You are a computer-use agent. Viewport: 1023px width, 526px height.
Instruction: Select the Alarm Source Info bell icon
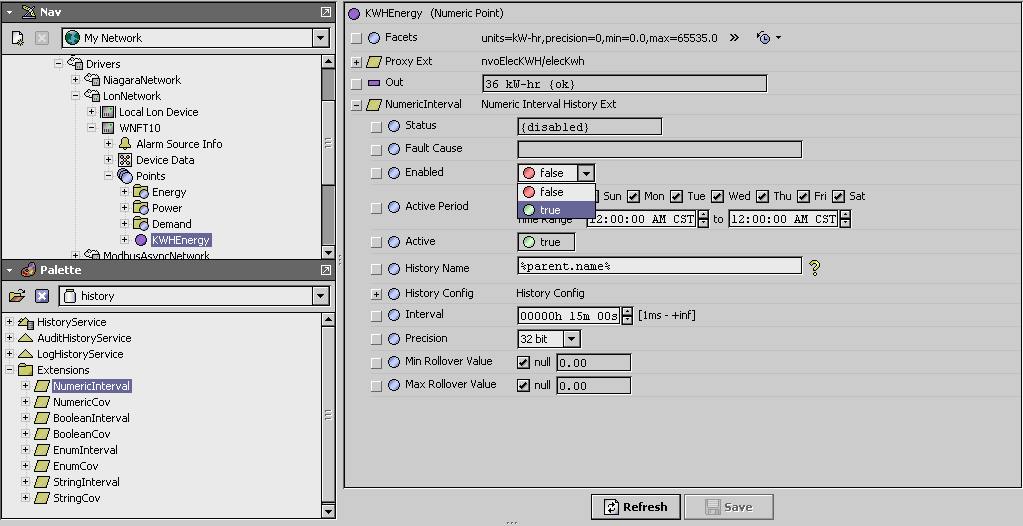(x=125, y=144)
